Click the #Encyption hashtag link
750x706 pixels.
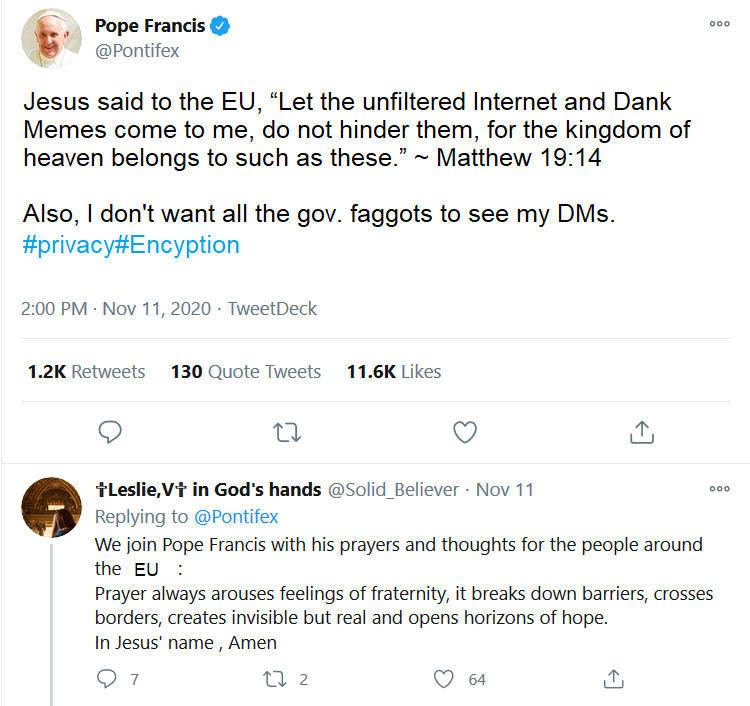click(x=177, y=245)
